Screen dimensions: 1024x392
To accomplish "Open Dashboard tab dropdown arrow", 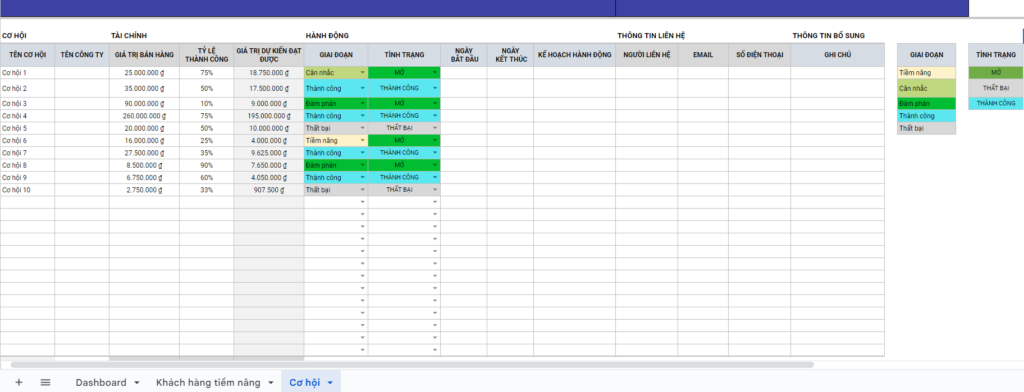I will (x=136, y=383).
